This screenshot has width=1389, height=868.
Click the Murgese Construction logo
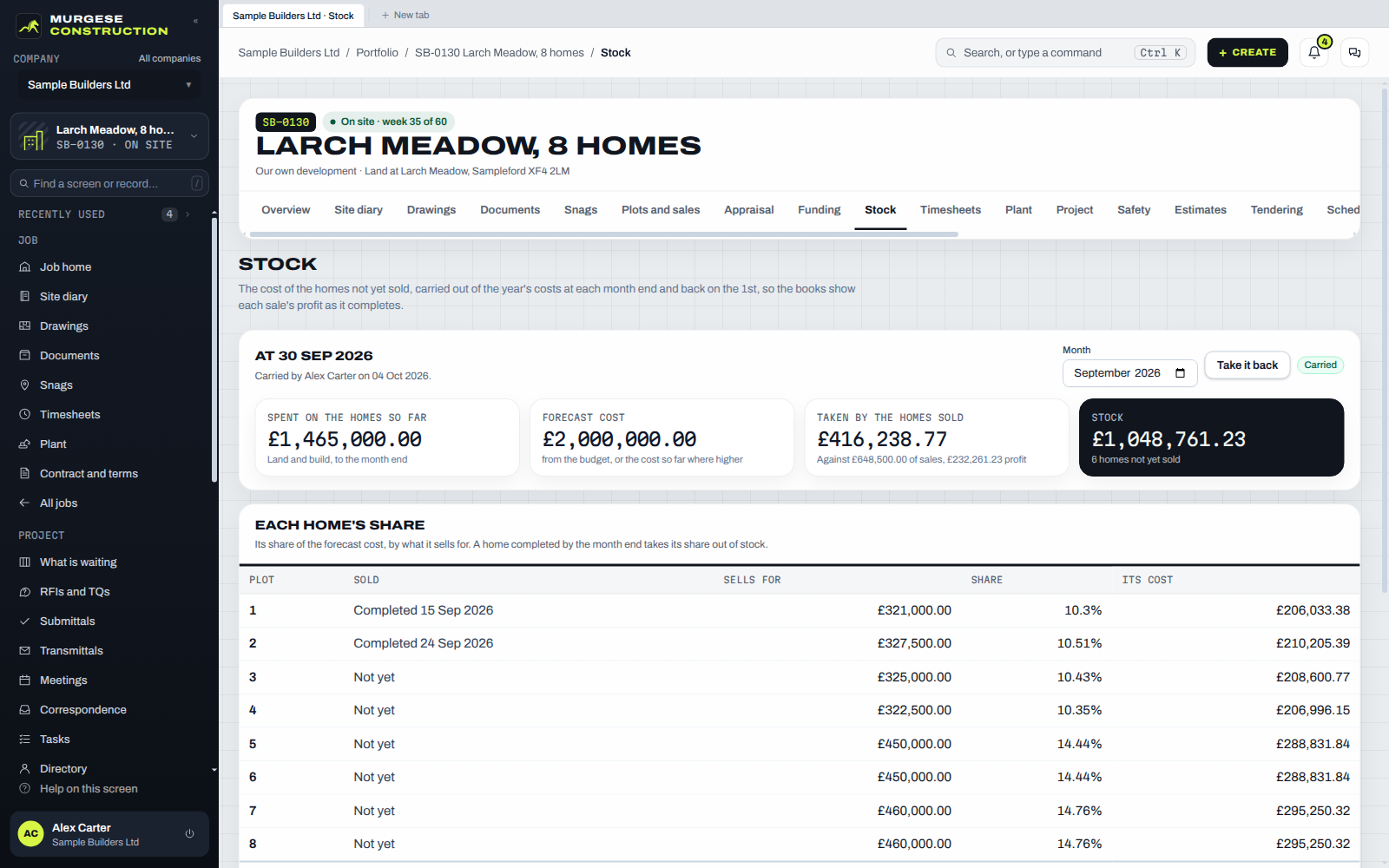click(92, 25)
